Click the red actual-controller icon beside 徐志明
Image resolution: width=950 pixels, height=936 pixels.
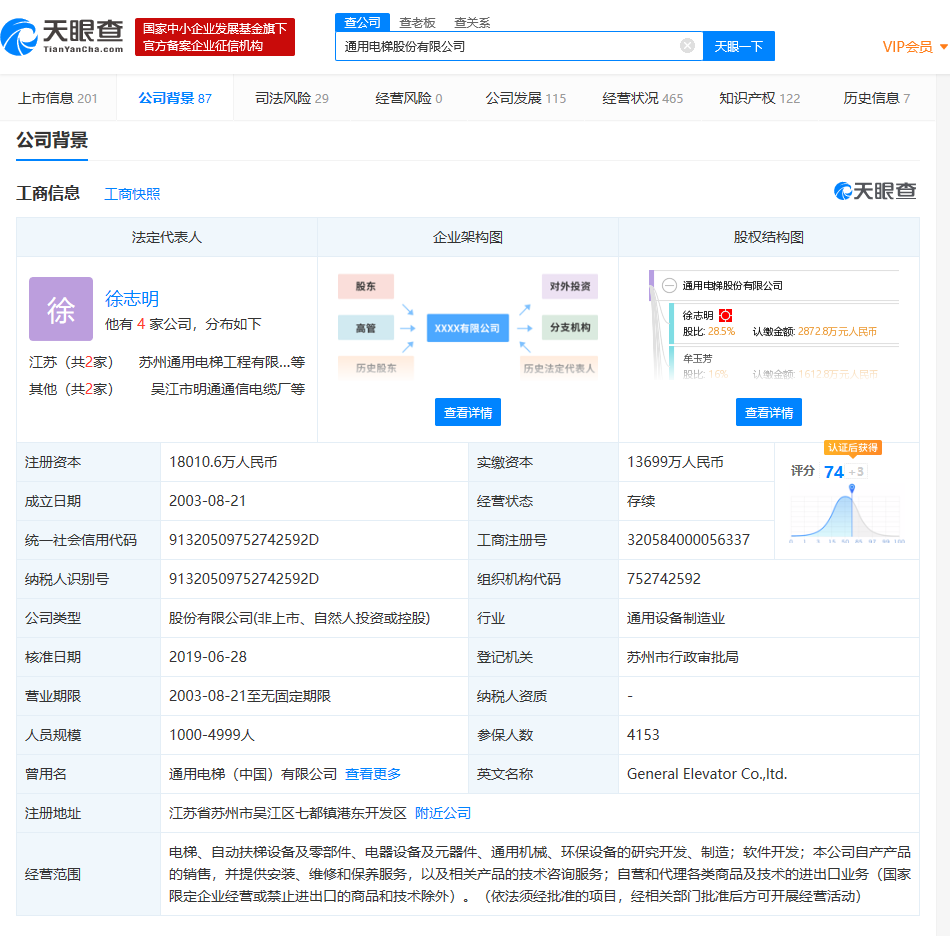point(726,315)
